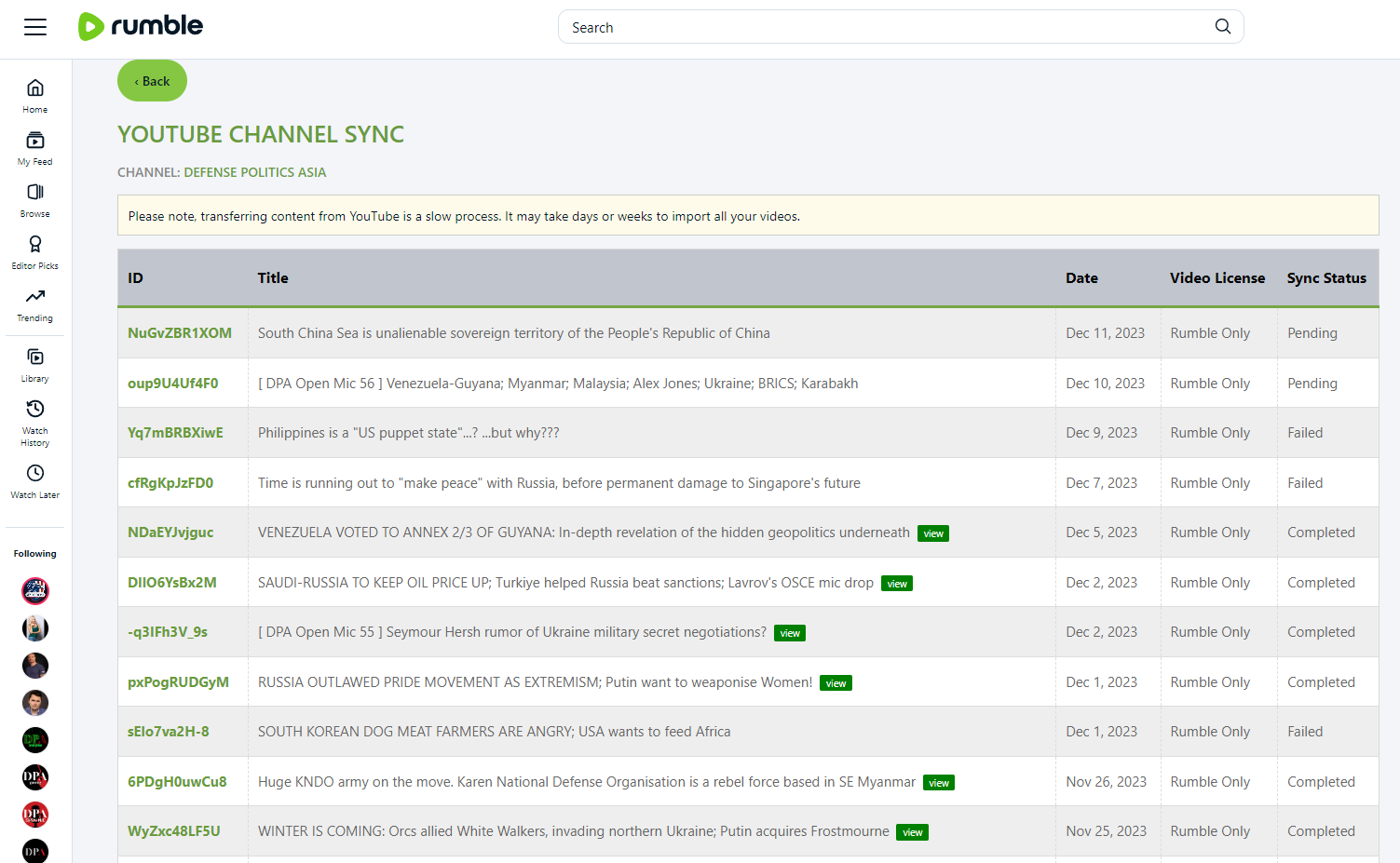The width and height of the screenshot is (1400, 863).
Task: Open Watch Later in sidebar
Action: tap(35, 481)
